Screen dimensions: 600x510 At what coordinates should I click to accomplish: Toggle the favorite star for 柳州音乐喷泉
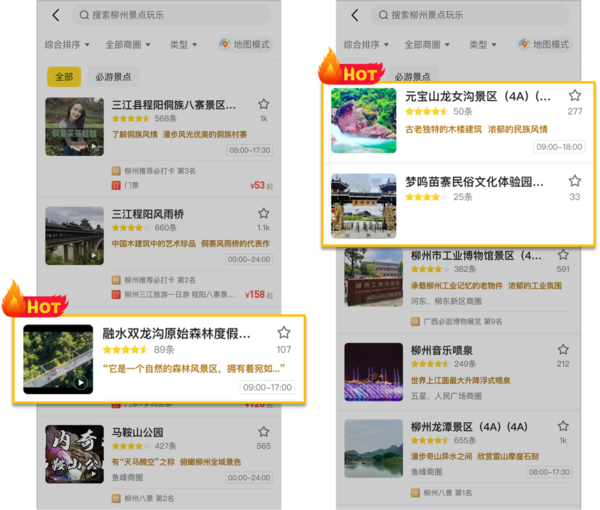[x=563, y=349]
